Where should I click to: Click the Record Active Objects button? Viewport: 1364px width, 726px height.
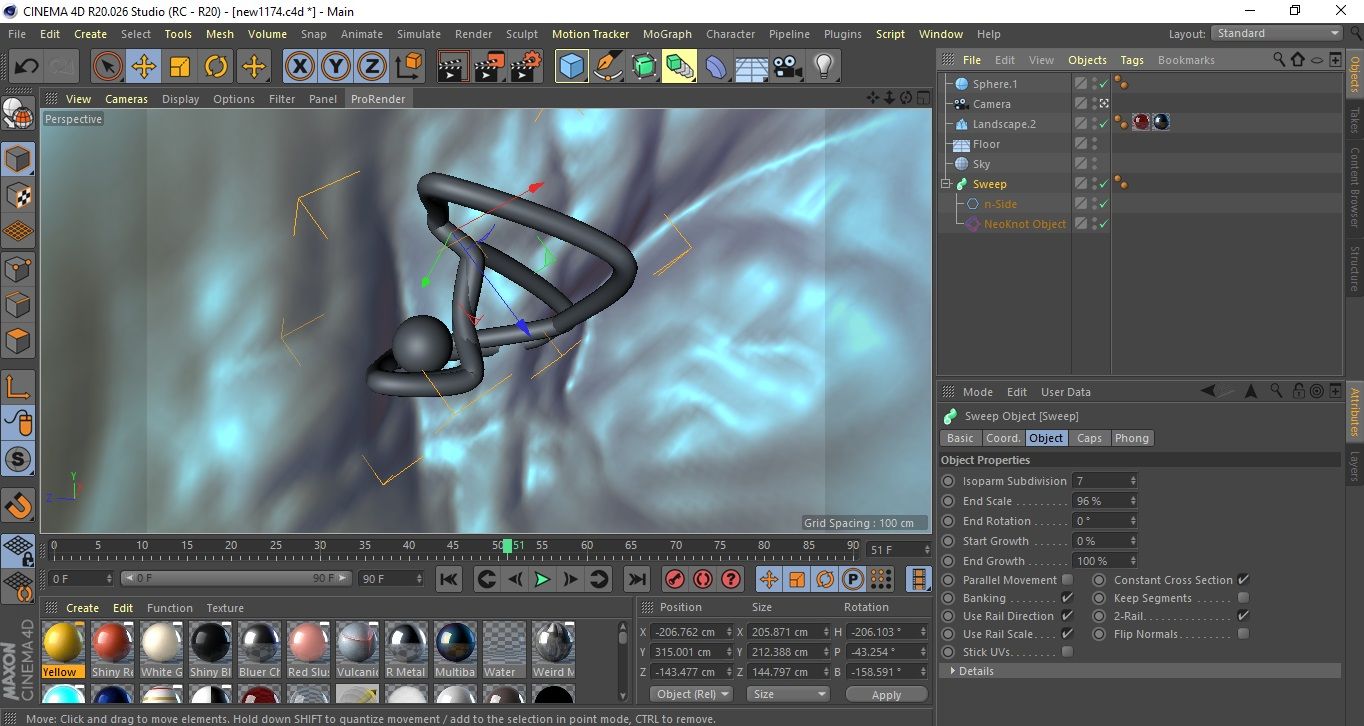pos(675,579)
